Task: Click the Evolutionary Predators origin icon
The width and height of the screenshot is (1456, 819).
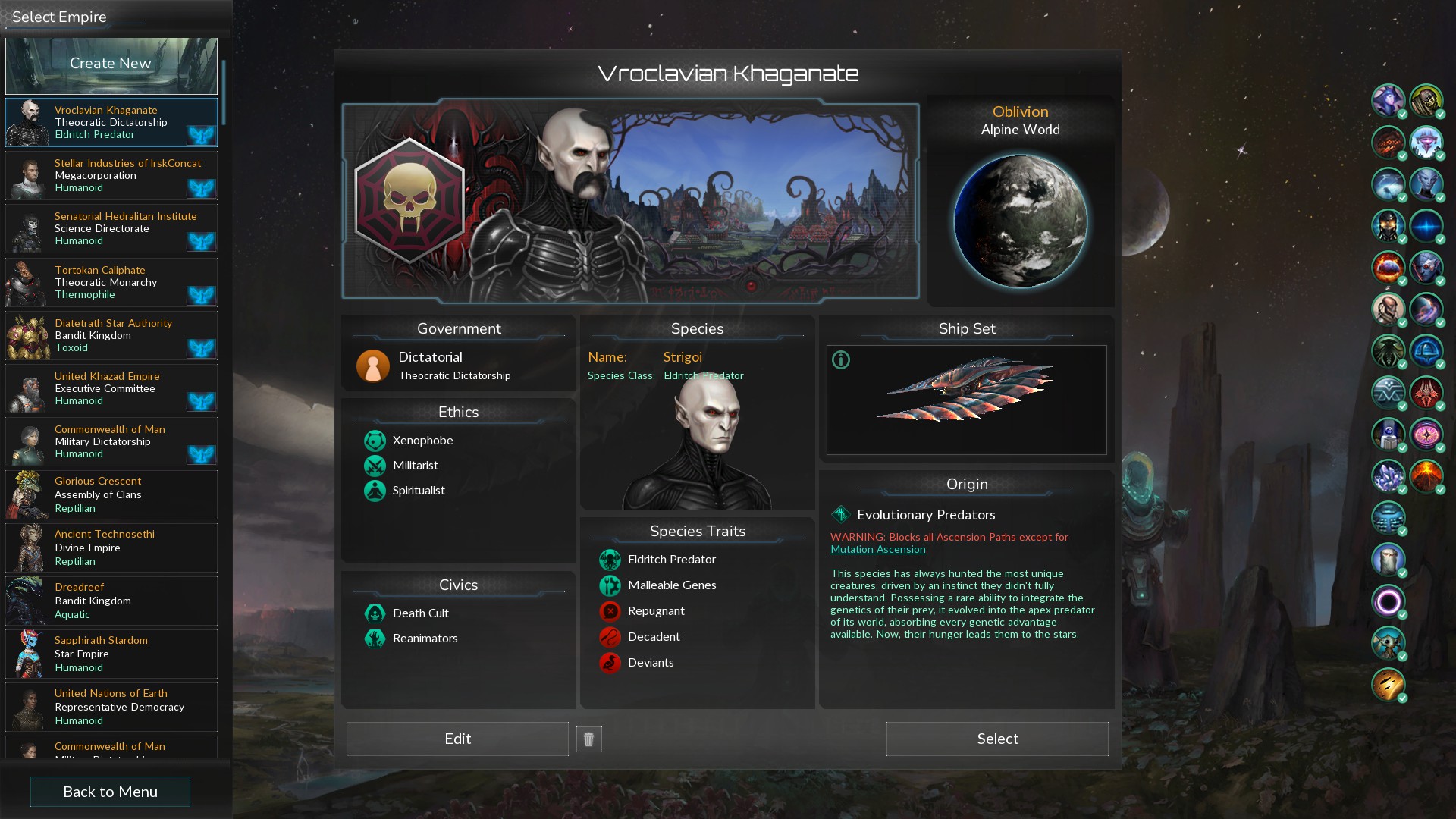Action: 840,515
